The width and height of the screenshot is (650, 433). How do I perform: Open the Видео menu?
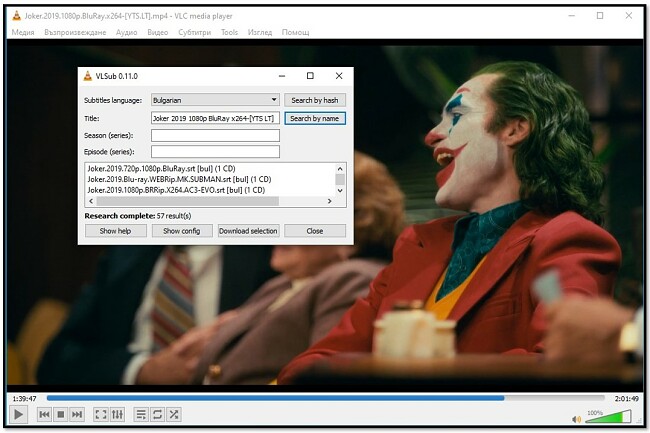pos(158,32)
